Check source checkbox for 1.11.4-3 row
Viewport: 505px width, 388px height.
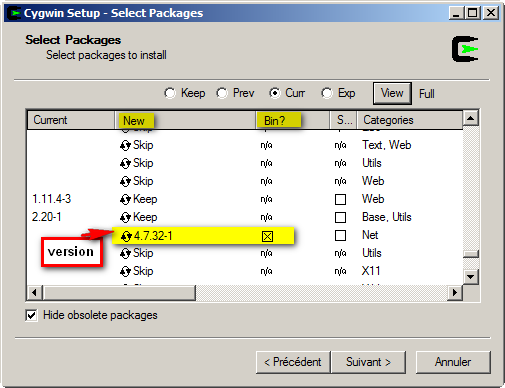click(x=340, y=200)
